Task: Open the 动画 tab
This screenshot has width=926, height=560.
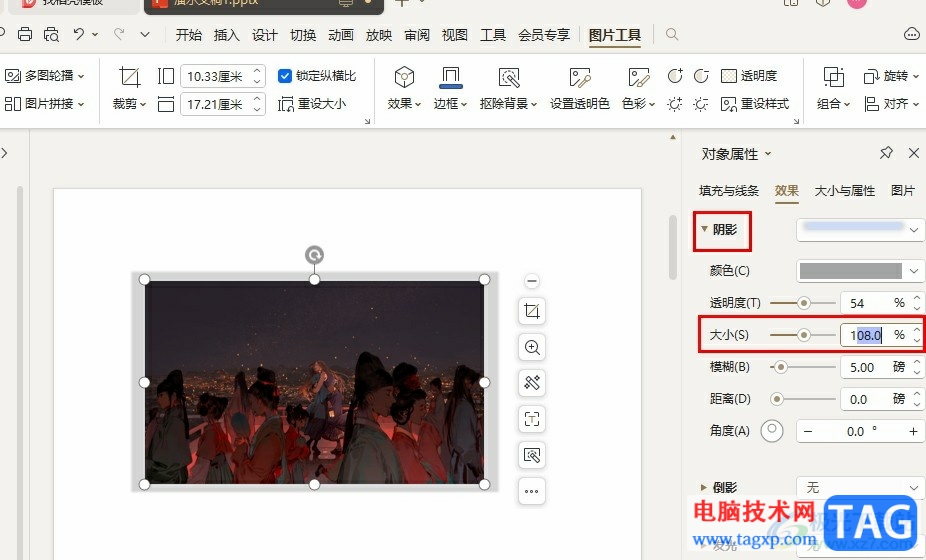Action: tap(341, 35)
